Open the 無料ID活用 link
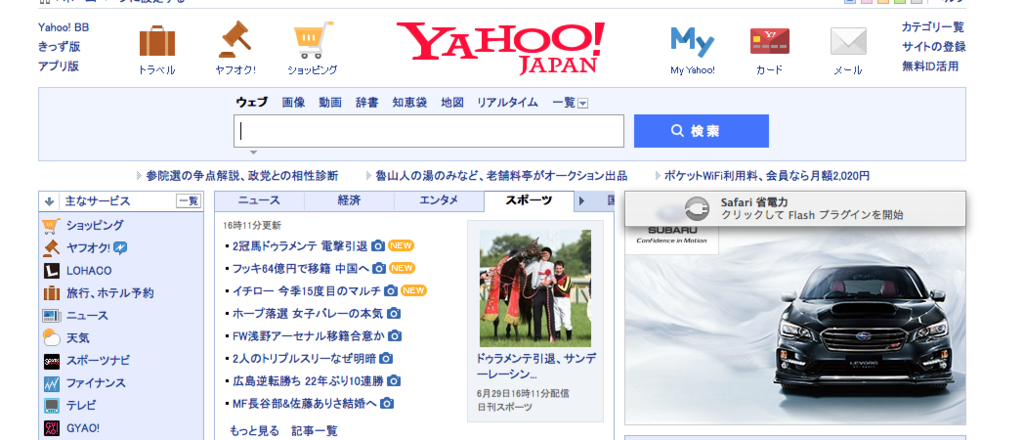 point(931,66)
